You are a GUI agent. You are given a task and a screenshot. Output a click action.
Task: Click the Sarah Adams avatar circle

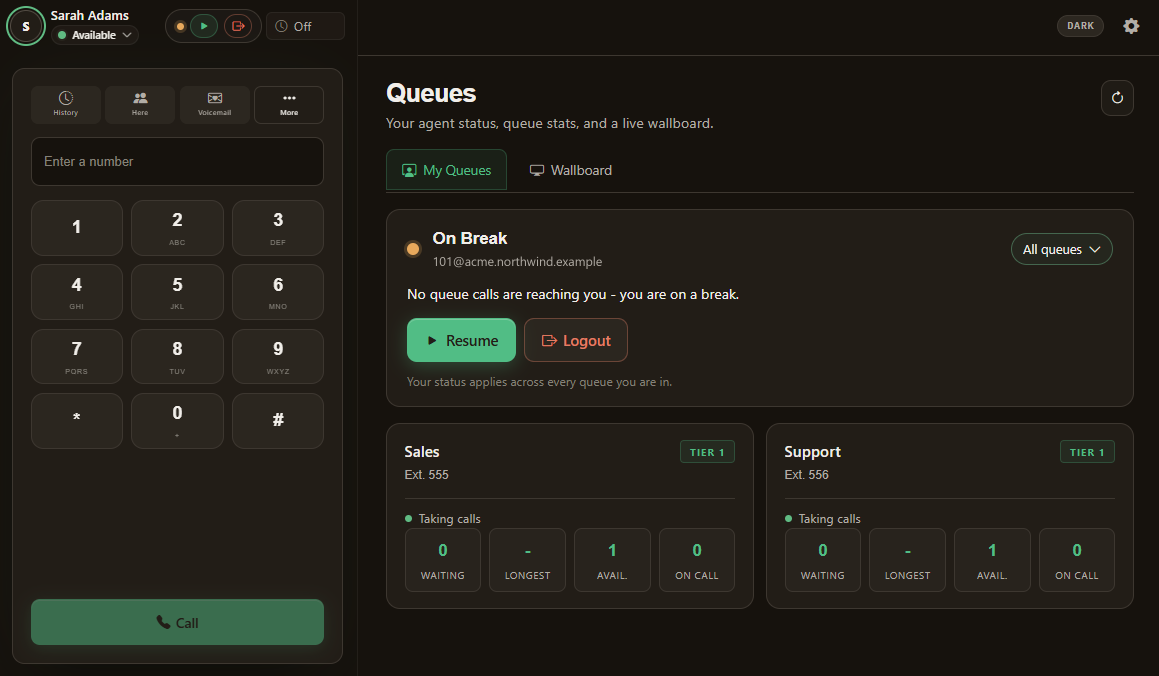[x=26, y=26]
